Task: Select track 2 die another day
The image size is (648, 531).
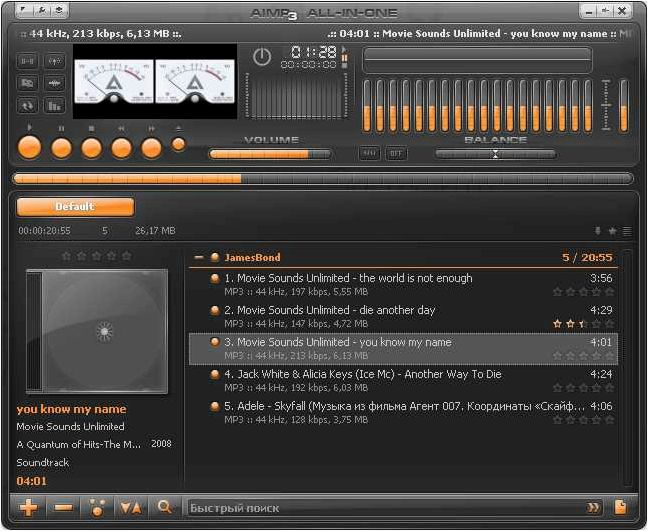Action: click(x=403, y=317)
